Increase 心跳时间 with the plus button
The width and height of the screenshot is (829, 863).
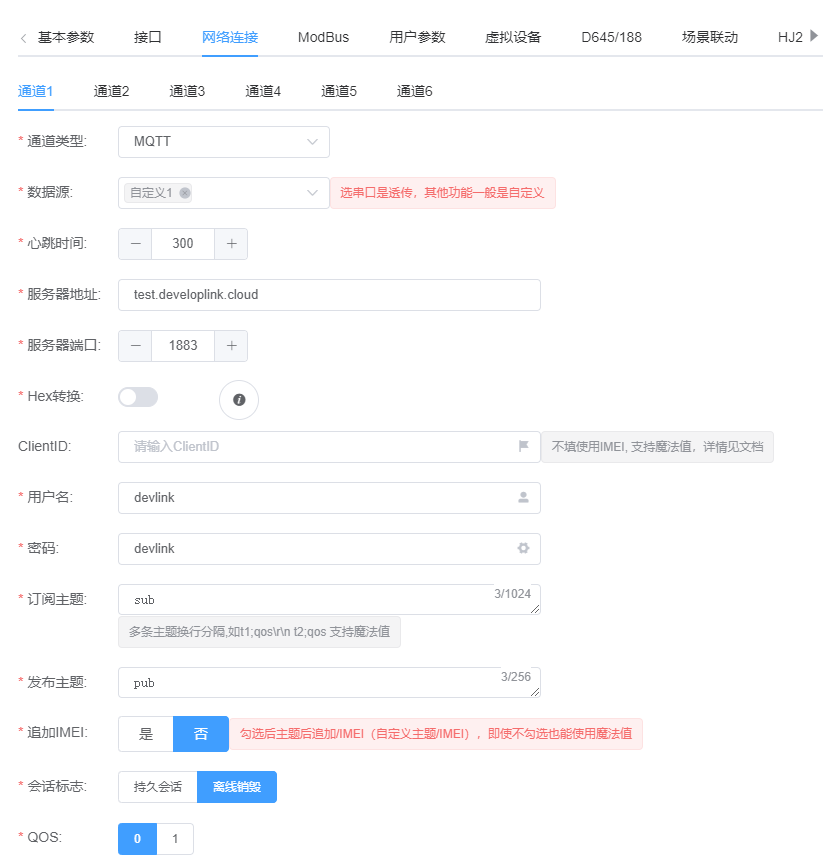[x=231, y=243]
